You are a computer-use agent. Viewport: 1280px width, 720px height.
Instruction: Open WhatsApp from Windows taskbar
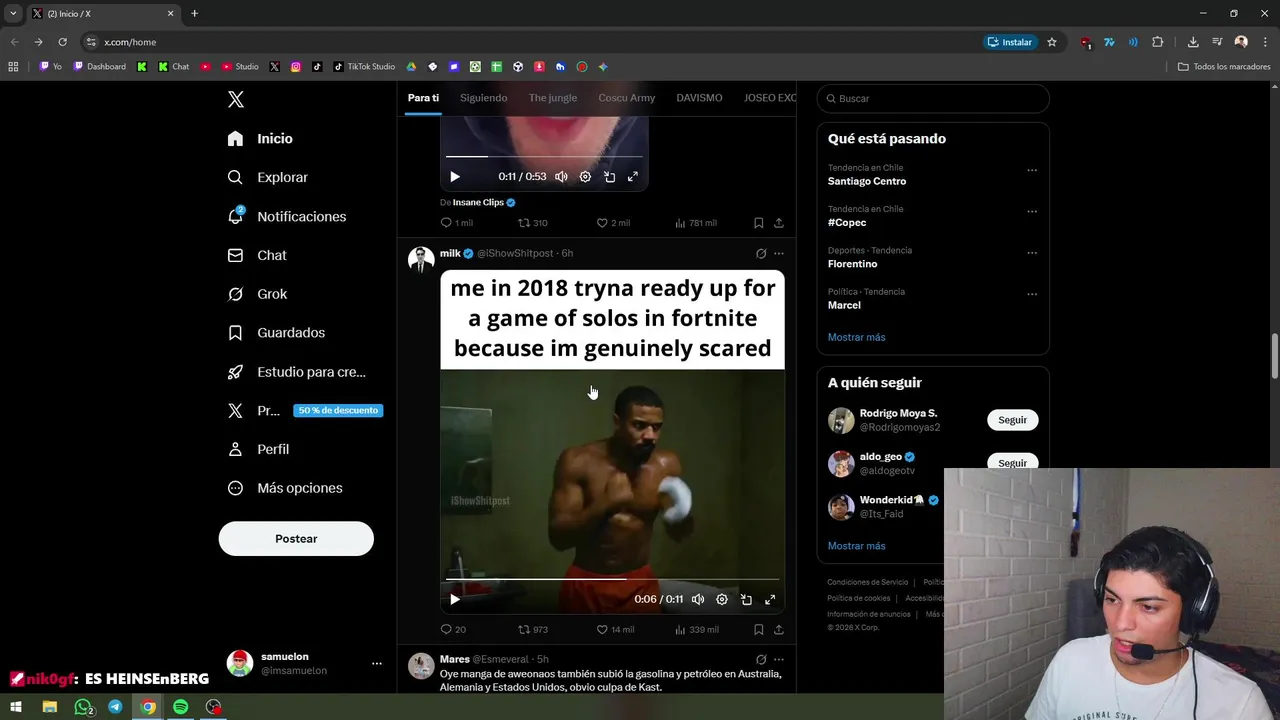coord(83,707)
